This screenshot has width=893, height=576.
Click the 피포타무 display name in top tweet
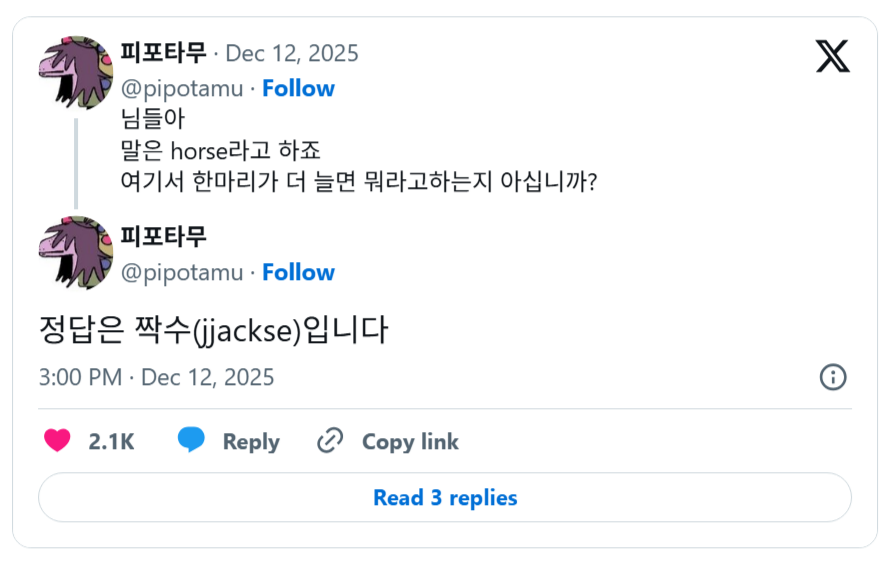pos(163,52)
